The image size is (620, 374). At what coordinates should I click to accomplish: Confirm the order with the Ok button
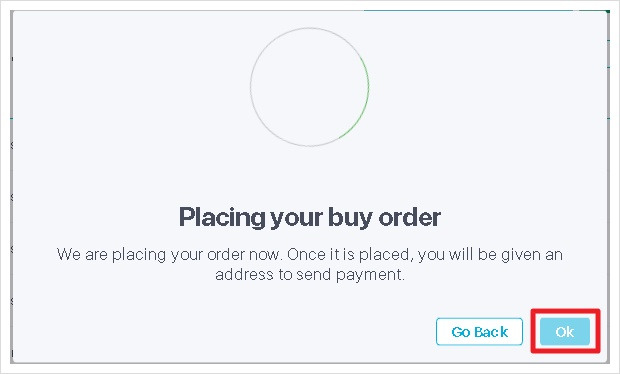tap(565, 331)
